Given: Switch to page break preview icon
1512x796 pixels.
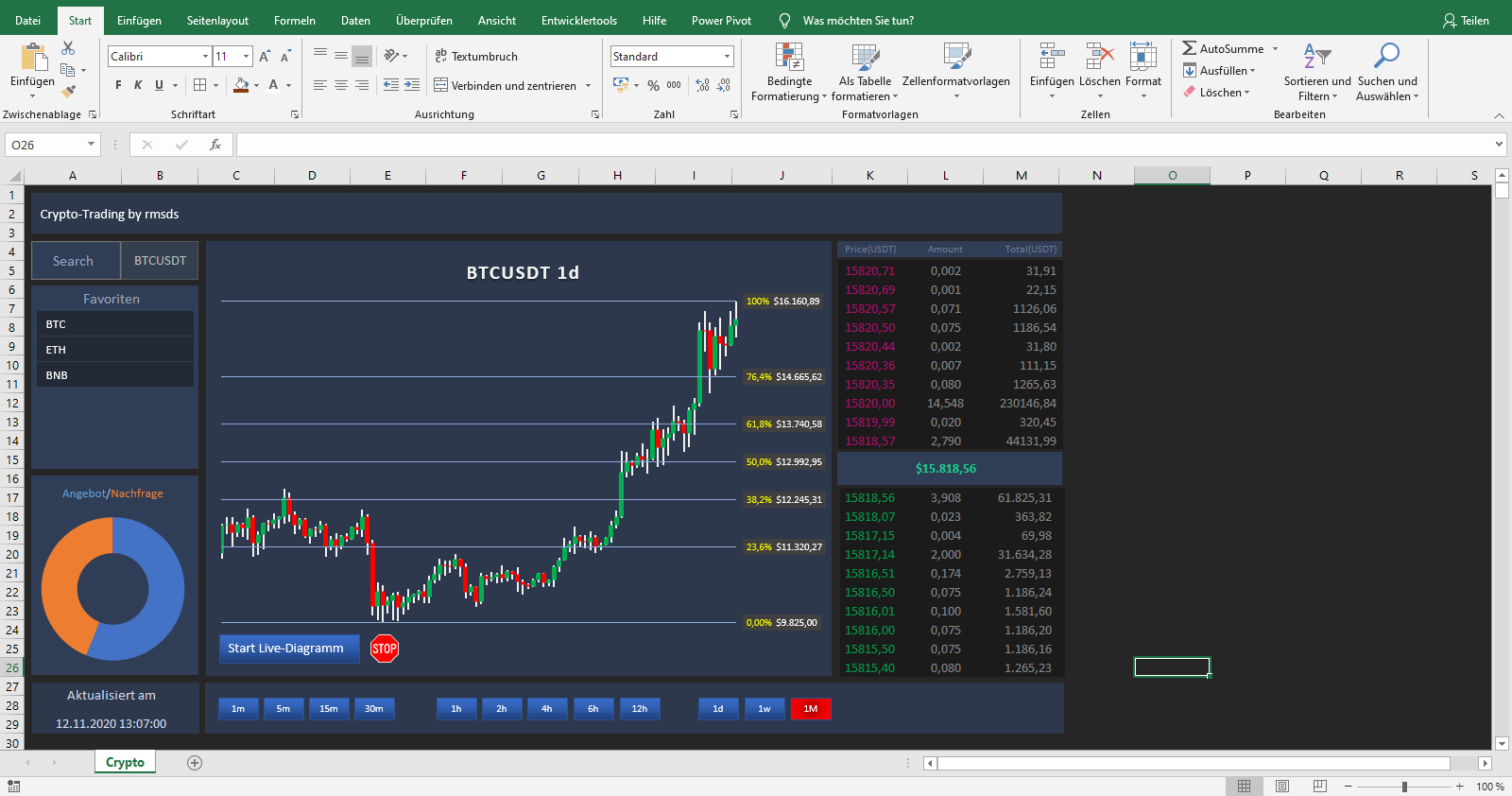Looking at the screenshot, I should (1320, 787).
